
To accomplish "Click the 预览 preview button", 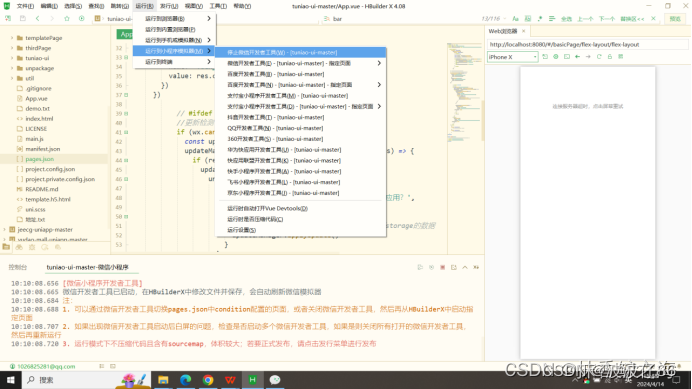I will tap(675, 19).
